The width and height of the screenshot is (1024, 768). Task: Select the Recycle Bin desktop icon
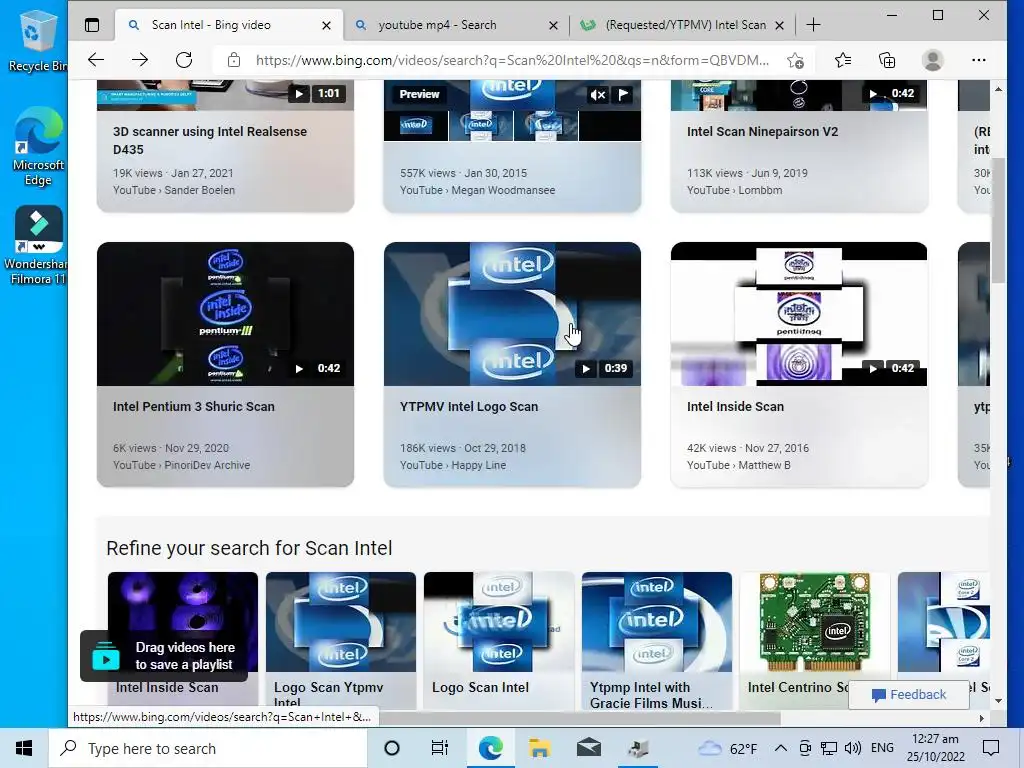coord(36,40)
